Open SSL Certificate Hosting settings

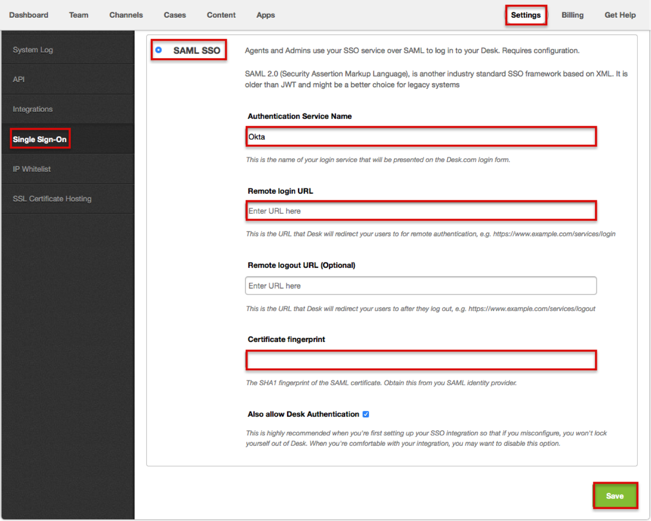click(52, 199)
